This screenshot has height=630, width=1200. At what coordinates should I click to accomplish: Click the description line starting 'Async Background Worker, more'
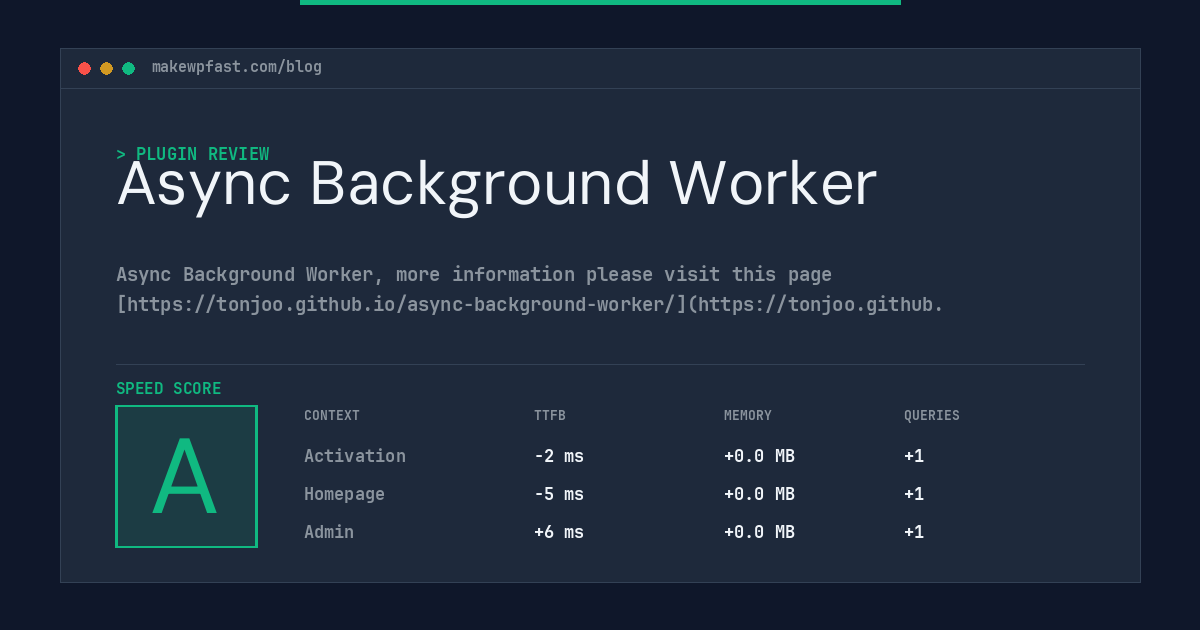[x=474, y=274]
